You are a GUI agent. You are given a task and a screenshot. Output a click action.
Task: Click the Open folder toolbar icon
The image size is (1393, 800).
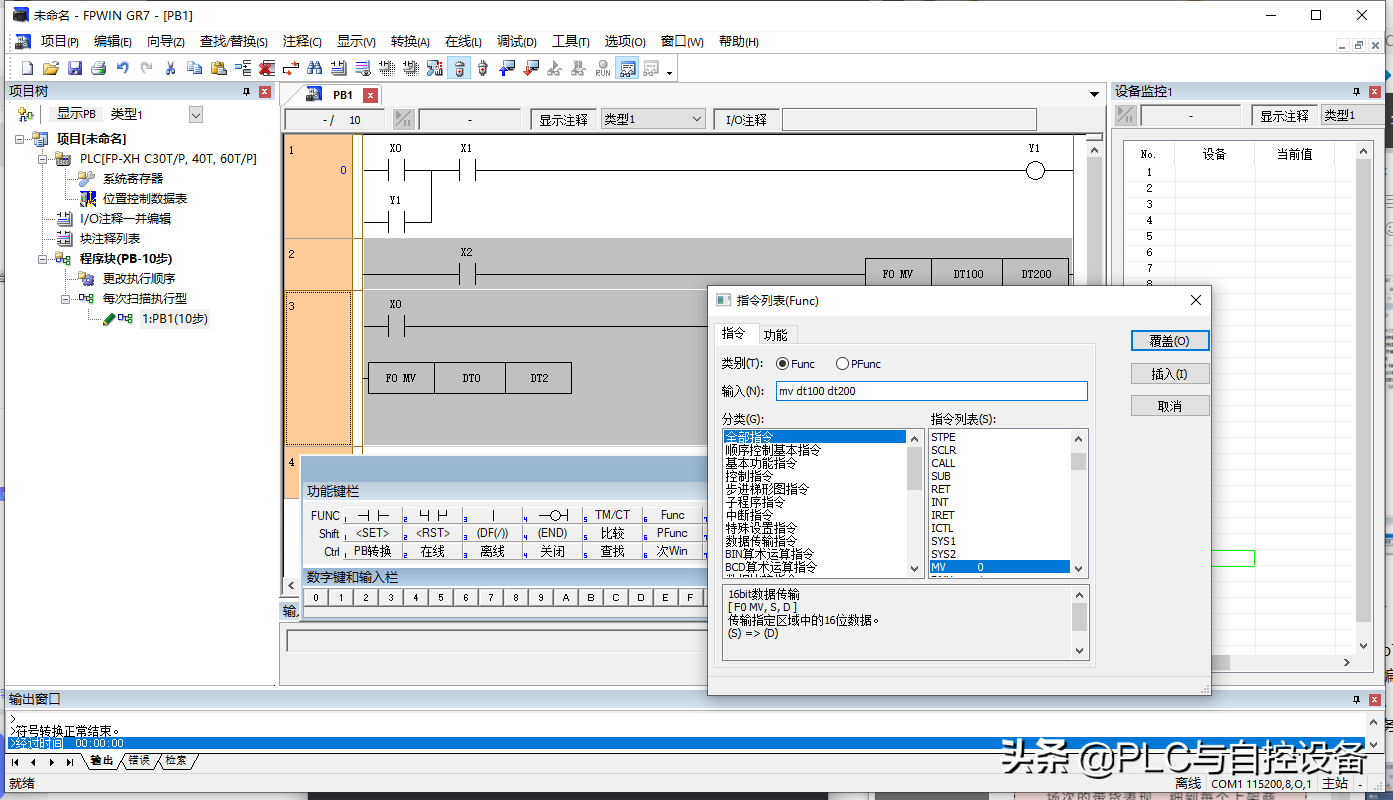pyautogui.click(x=51, y=69)
